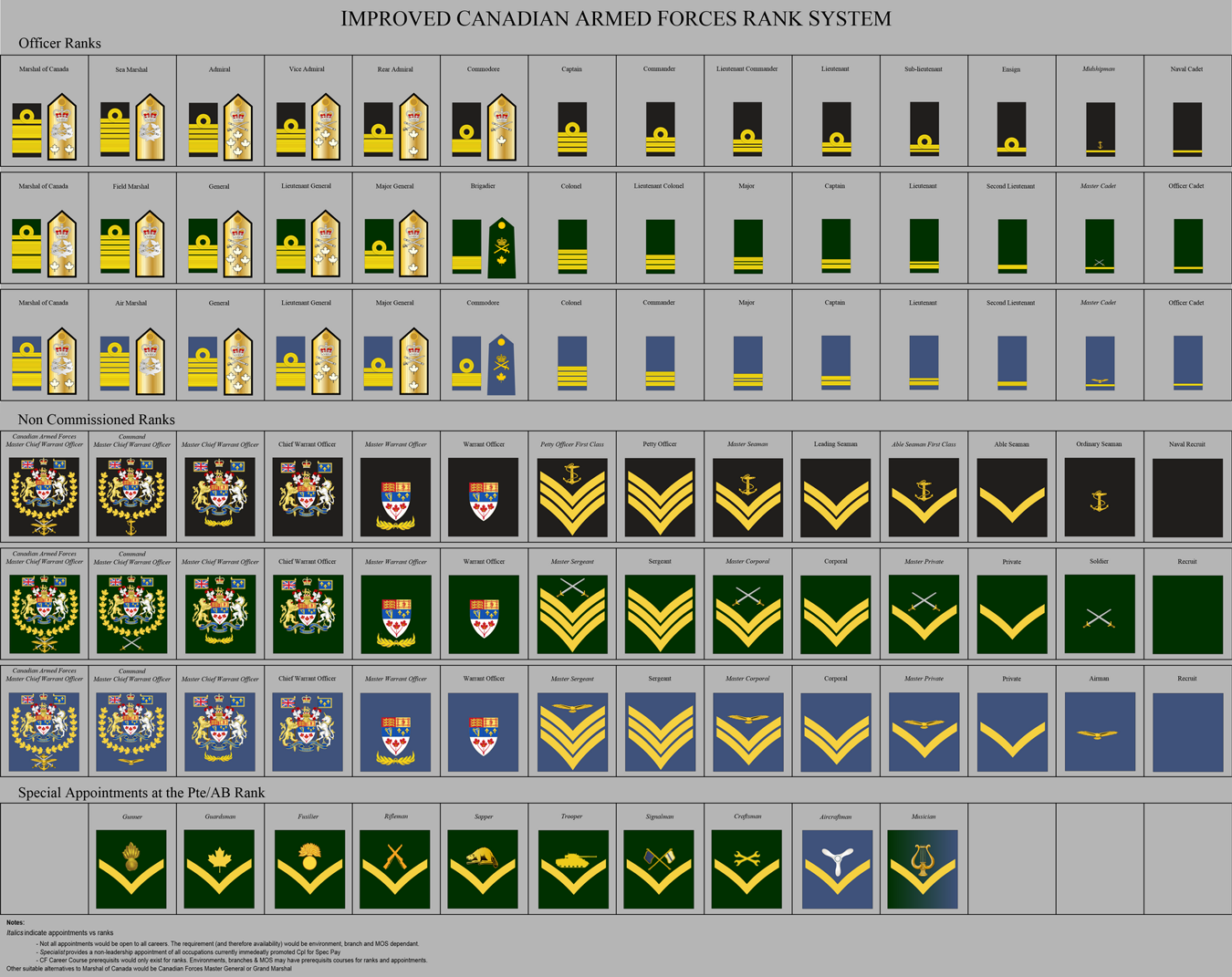Click the Gunner flaming grenade badge
The image size is (1232, 977).
tap(131, 869)
